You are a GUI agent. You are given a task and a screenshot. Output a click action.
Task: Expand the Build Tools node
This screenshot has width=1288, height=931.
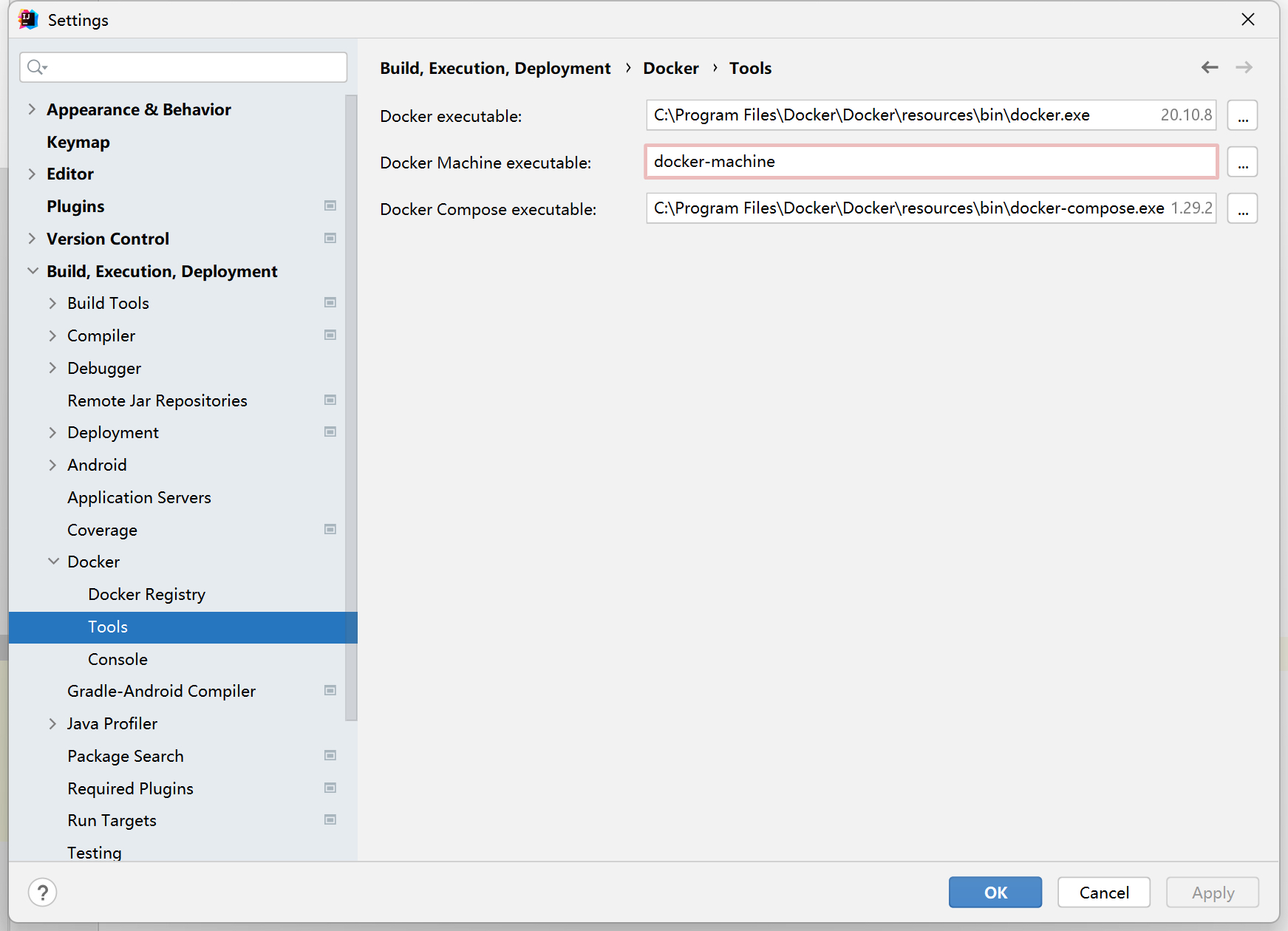point(52,303)
